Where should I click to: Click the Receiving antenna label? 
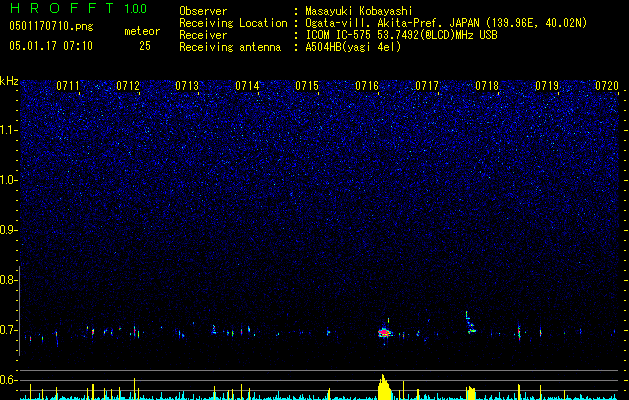coord(230,47)
